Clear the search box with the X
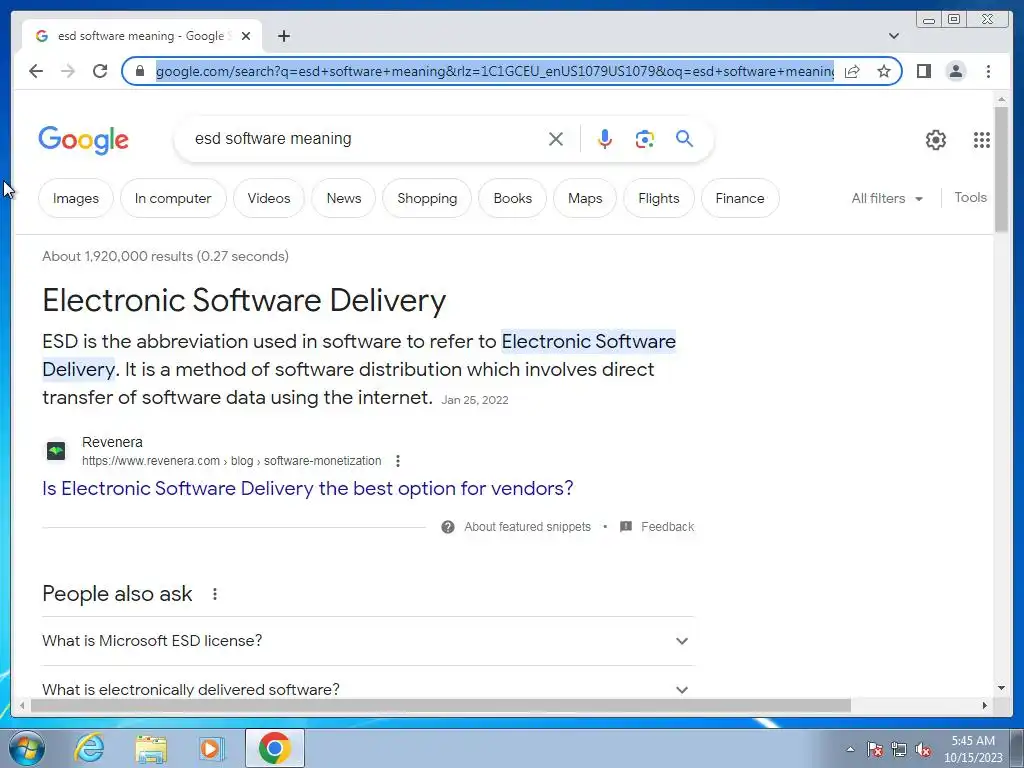 556,138
